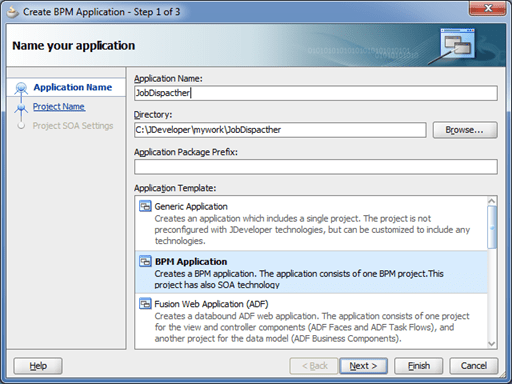Viewport: 513px width, 386px height.
Task: Click the Fusion Web Application description text
Action: pos(312,327)
